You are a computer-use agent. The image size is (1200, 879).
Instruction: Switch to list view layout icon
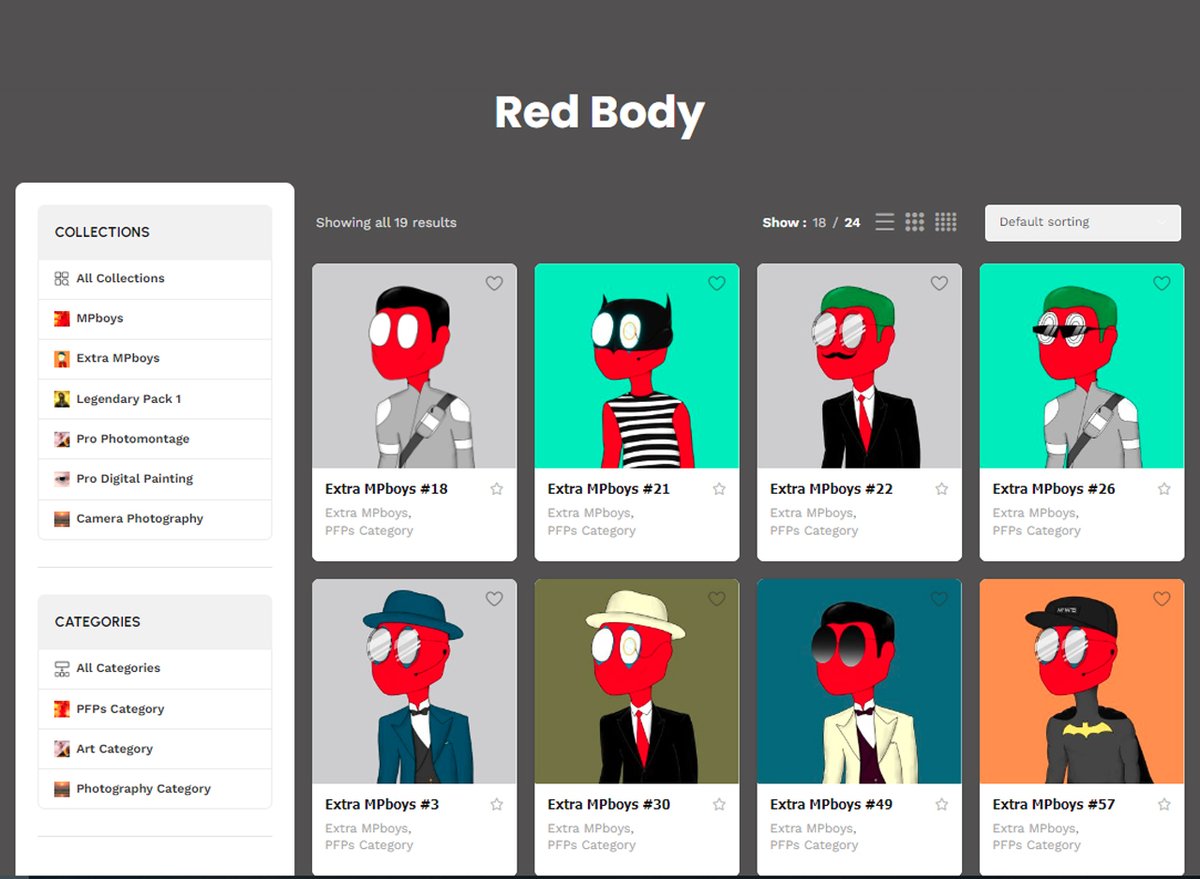click(885, 222)
